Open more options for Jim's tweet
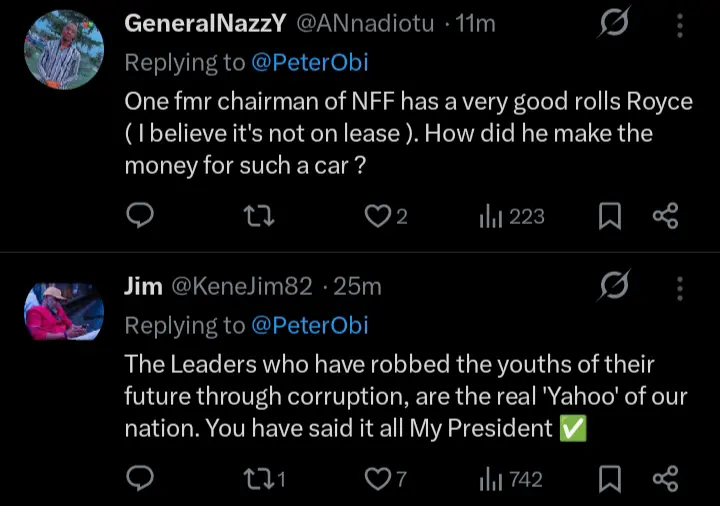Image resolution: width=720 pixels, height=506 pixels. (x=680, y=288)
